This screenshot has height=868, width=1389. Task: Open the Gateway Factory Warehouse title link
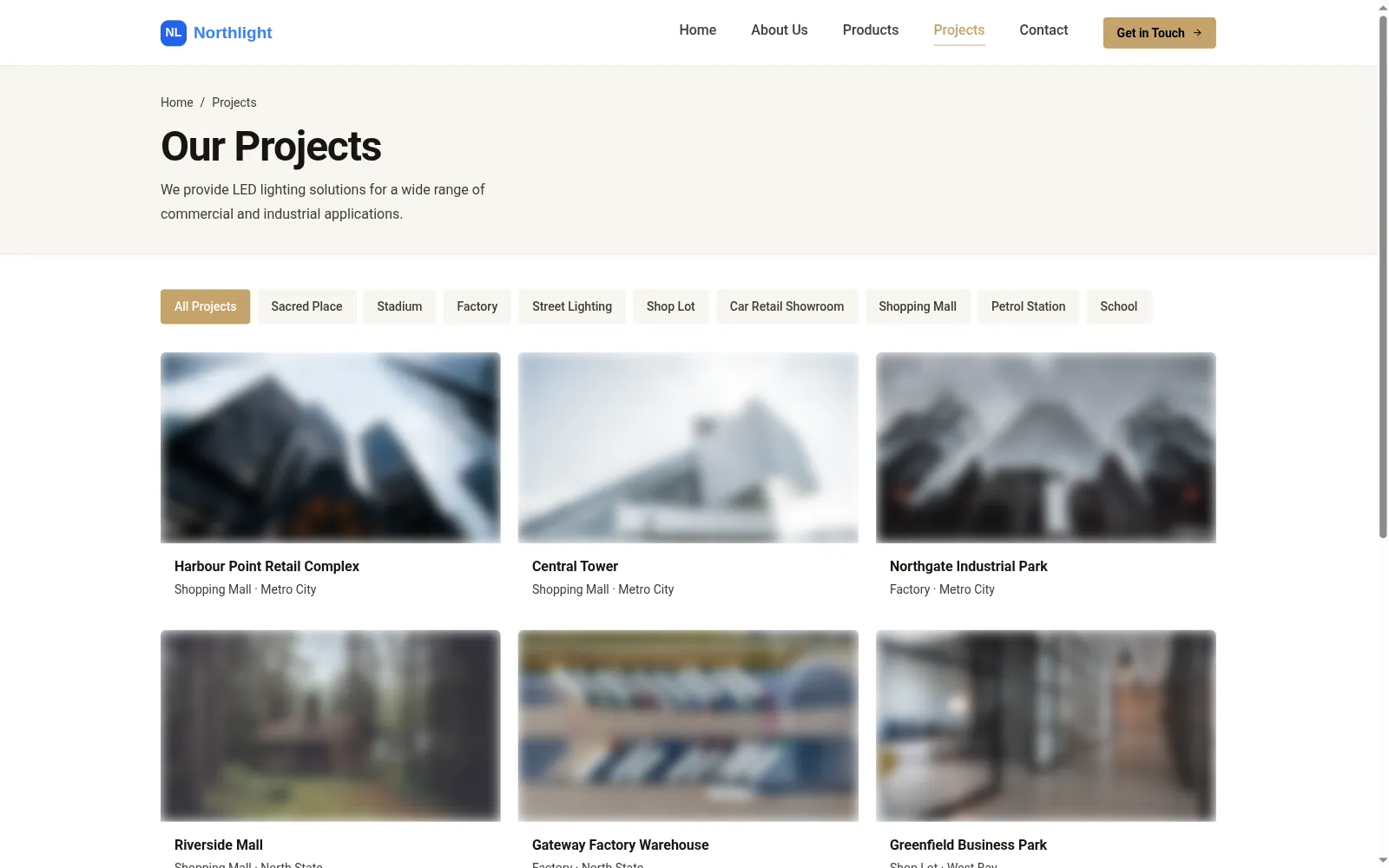tap(621, 845)
